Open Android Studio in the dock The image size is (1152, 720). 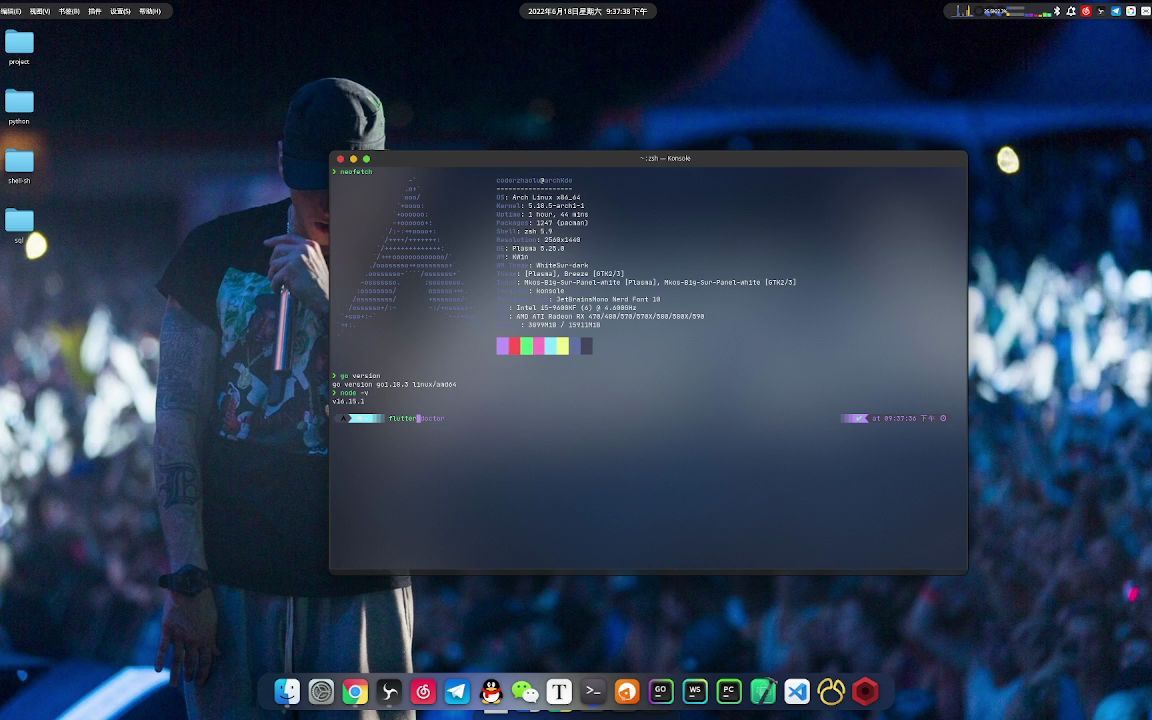tap(763, 691)
